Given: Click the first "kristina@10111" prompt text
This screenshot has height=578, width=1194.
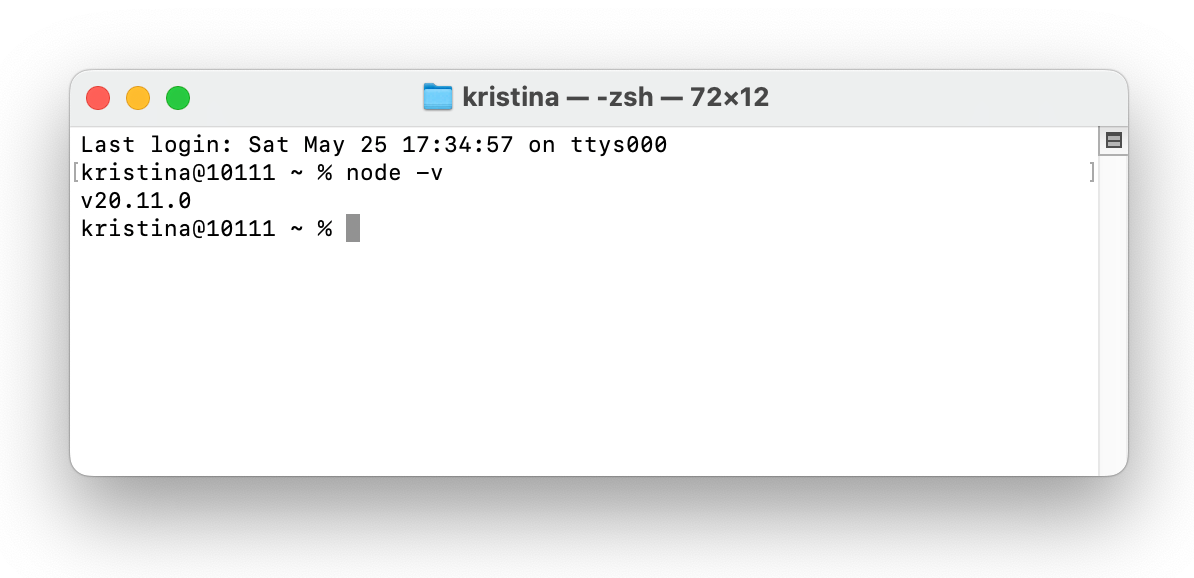Looking at the screenshot, I should pyautogui.click(x=178, y=173).
